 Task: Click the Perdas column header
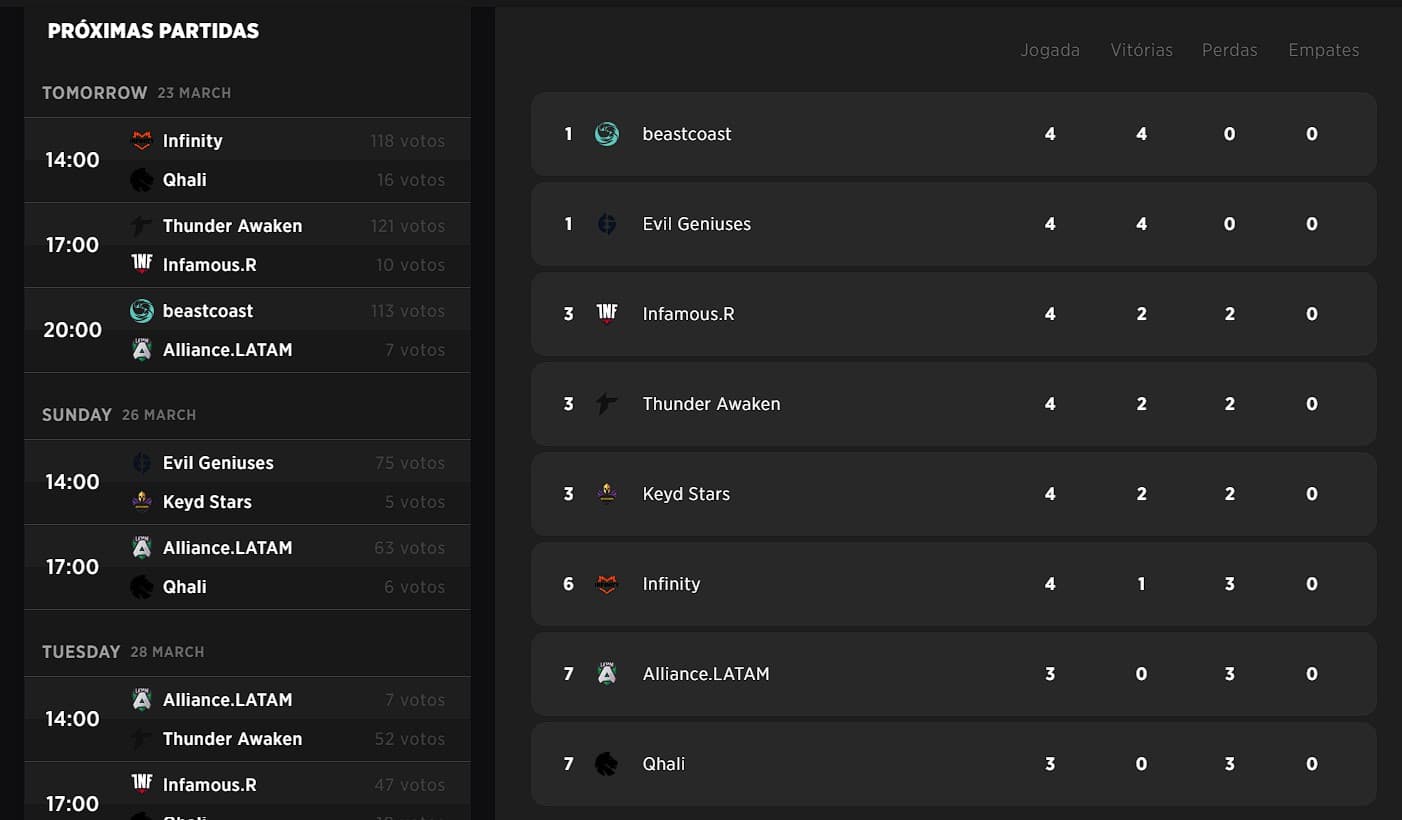[x=1229, y=50]
